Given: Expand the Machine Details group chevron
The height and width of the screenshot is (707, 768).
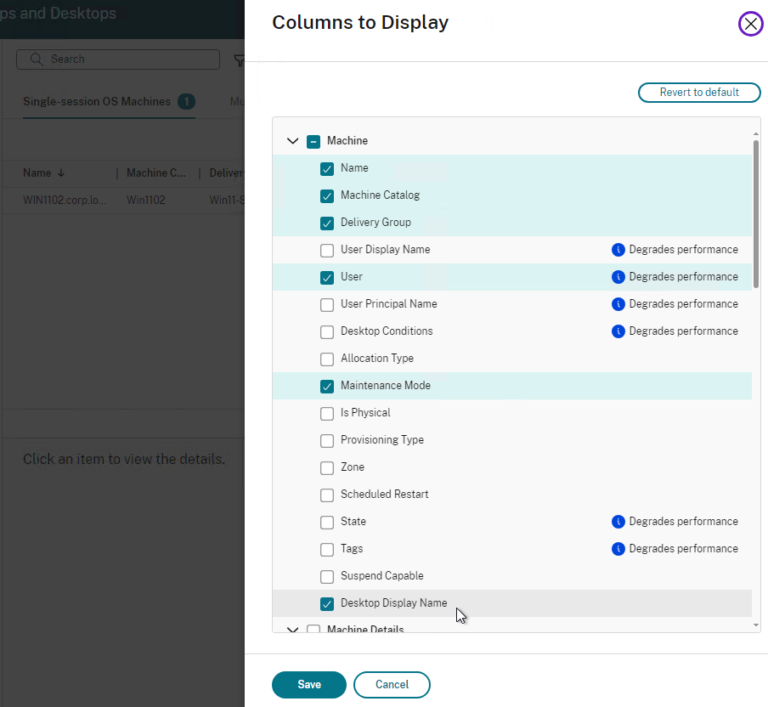Looking at the screenshot, I should click(293, 630).
